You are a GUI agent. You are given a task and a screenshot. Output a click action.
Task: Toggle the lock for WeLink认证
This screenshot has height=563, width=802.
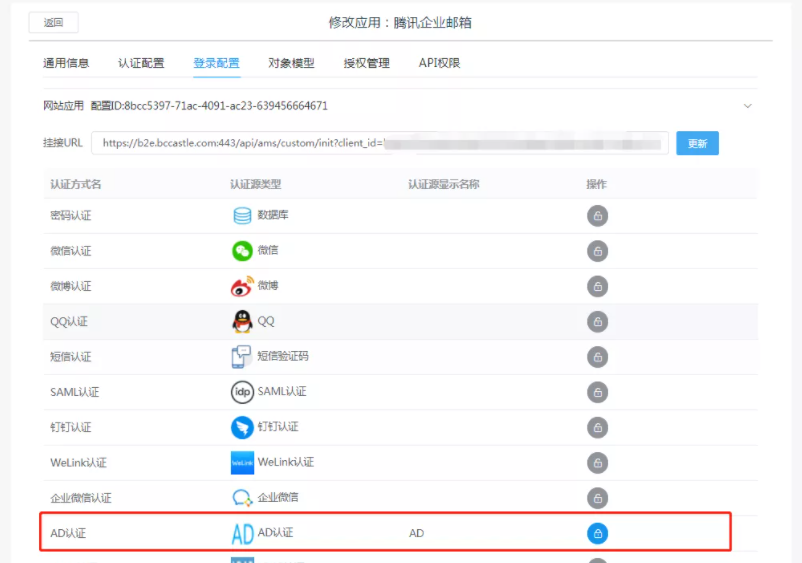point(597,463)
